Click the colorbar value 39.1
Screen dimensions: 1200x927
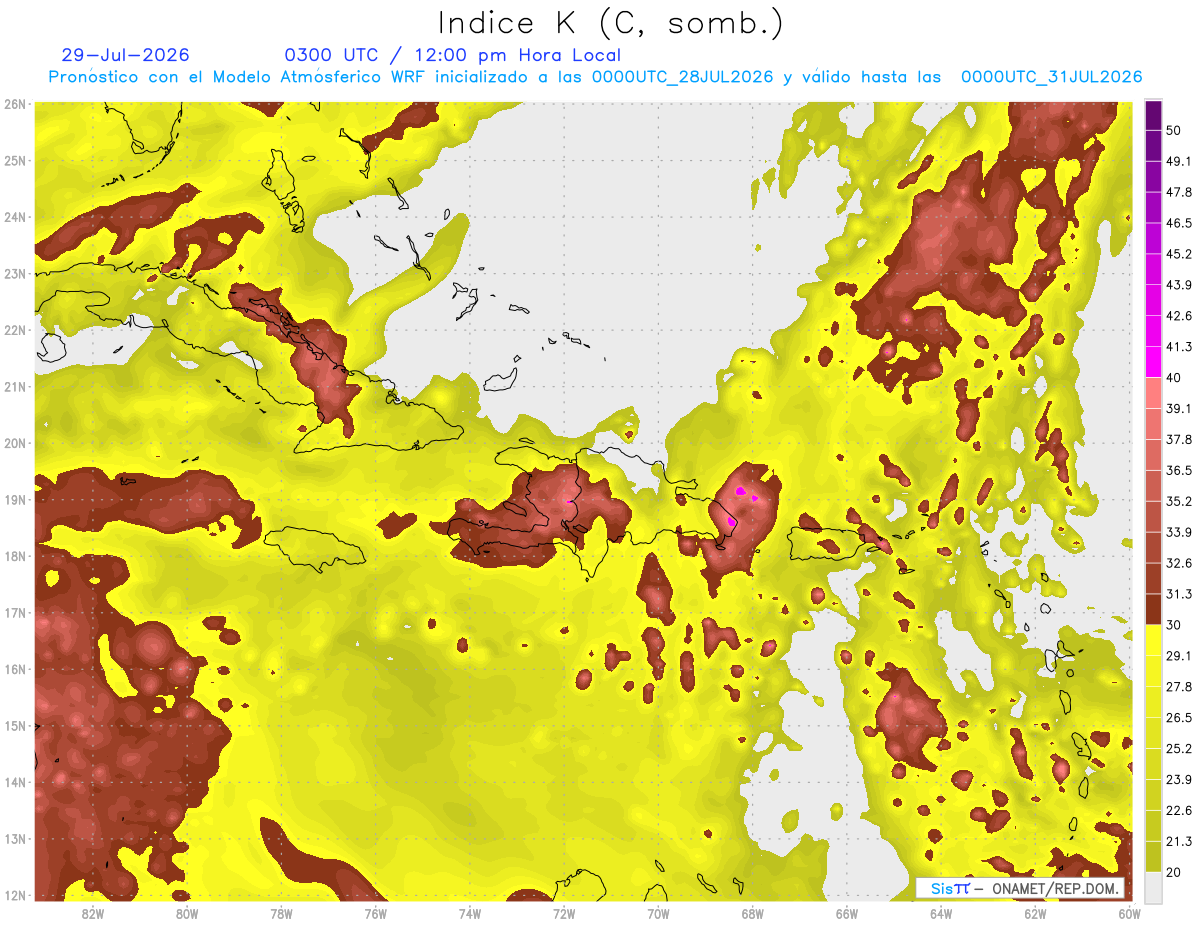coord(1178,408)
